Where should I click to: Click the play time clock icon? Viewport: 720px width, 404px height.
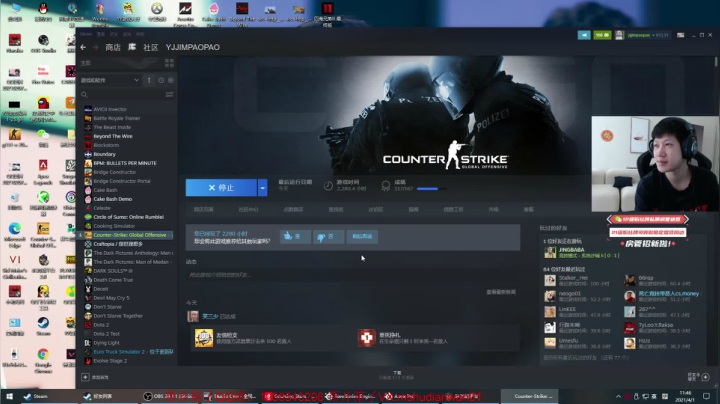(328, 185)
